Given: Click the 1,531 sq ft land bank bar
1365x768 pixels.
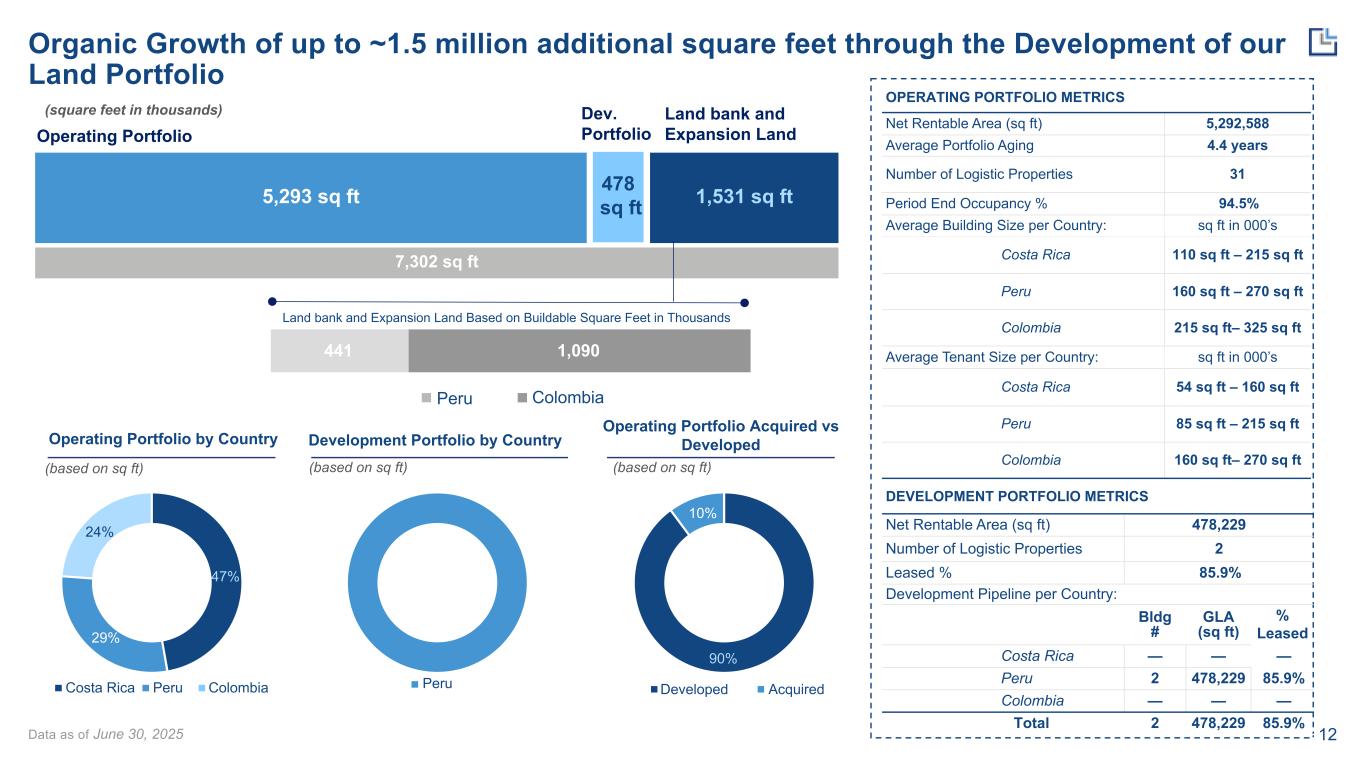Looking at the screenshot, I should pyautogui.click(x=743, y=198).
